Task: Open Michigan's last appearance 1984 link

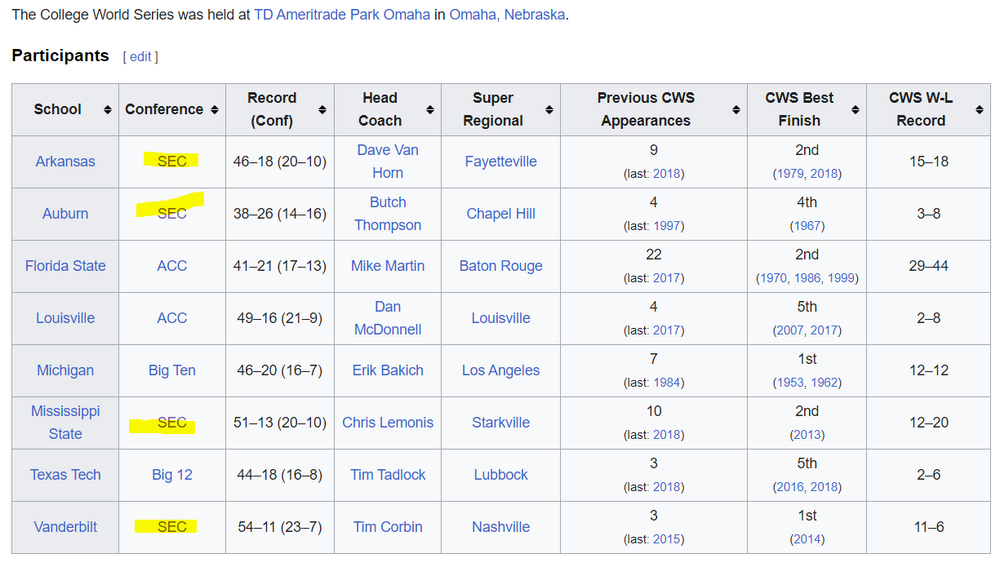Action: pos(667,383)
